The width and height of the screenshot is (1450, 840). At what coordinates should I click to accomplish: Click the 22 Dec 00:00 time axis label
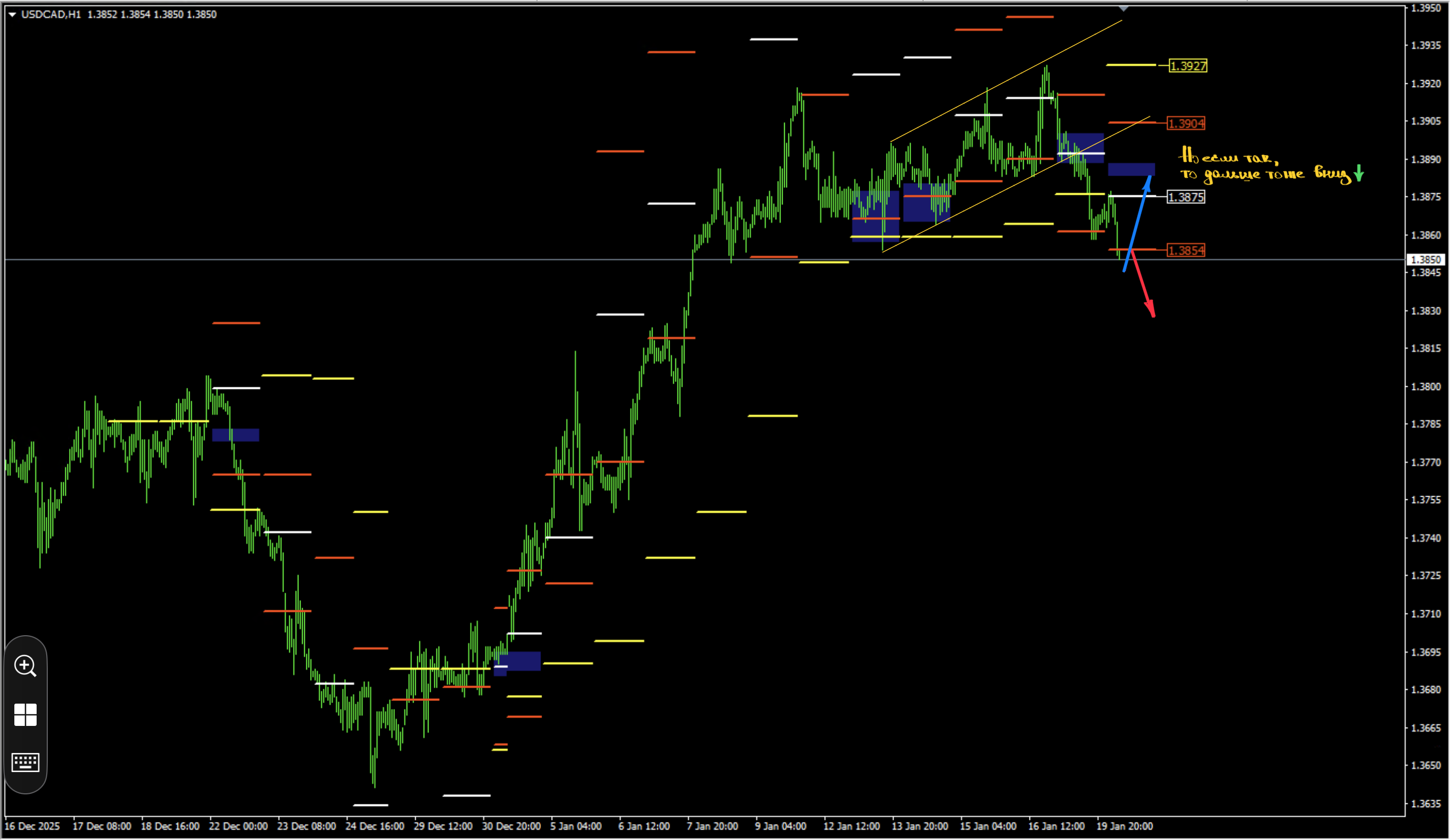point(238,826)
